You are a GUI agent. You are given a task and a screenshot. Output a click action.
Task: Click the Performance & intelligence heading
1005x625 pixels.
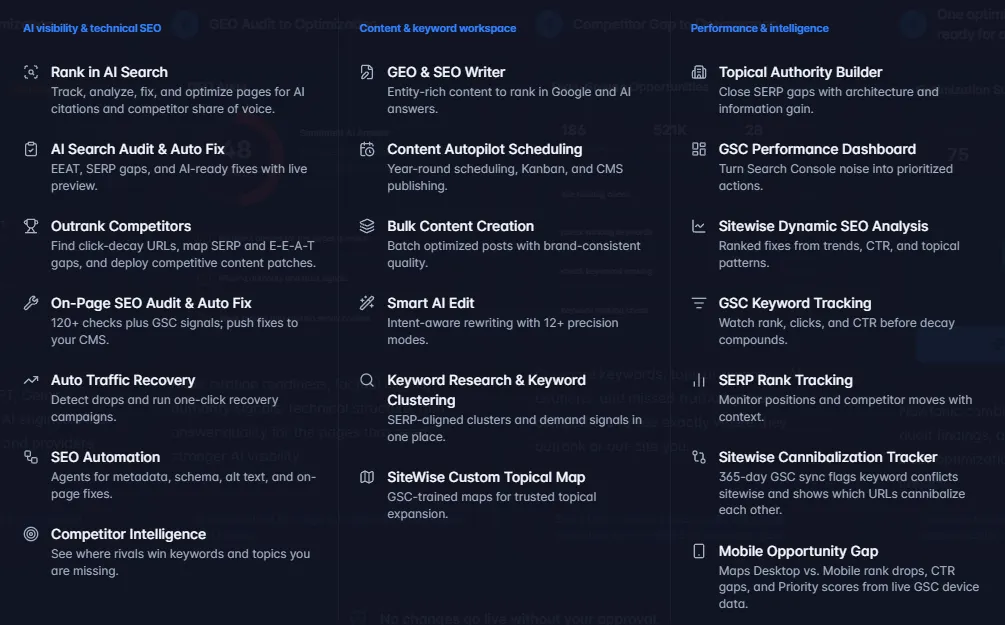click(760, 28)
